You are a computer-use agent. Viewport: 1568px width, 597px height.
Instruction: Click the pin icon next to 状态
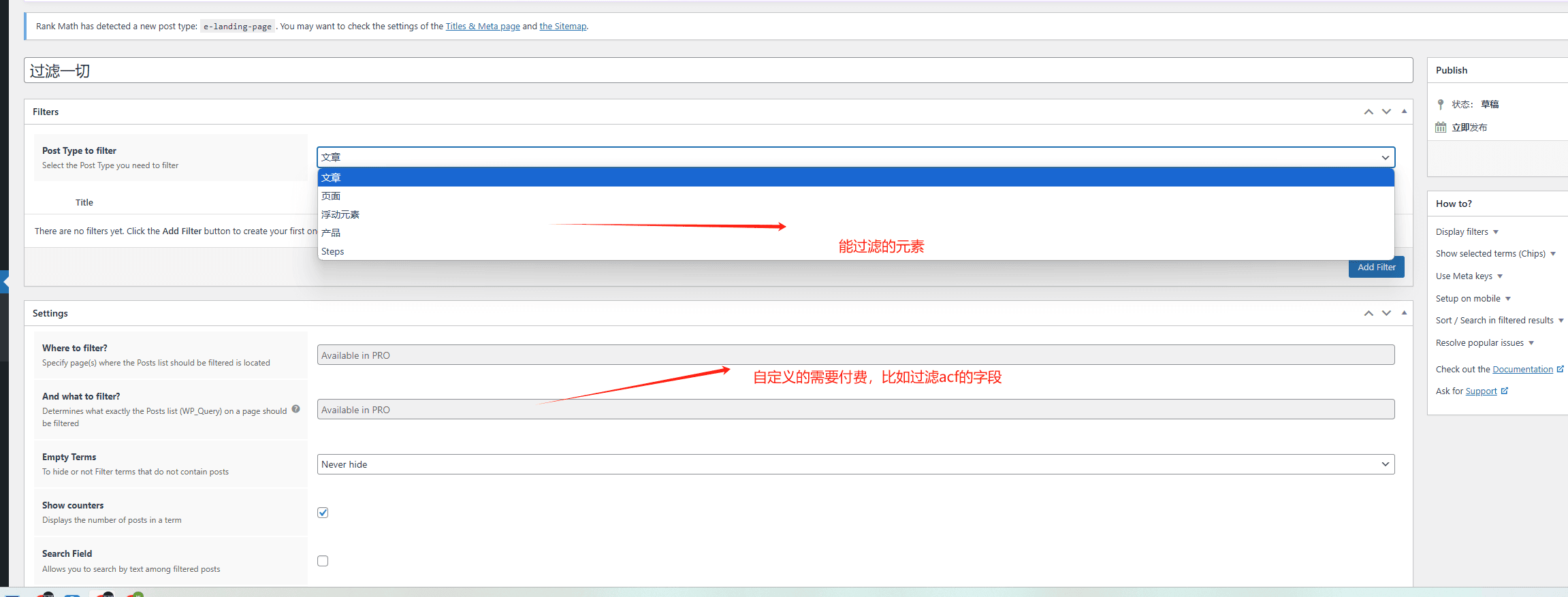[1441, 104]
